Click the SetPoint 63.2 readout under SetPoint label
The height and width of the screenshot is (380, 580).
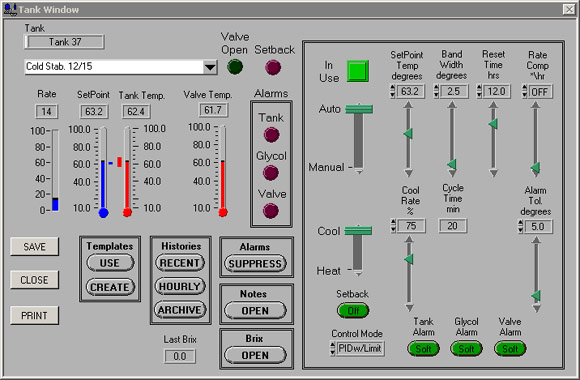(94, 111)
